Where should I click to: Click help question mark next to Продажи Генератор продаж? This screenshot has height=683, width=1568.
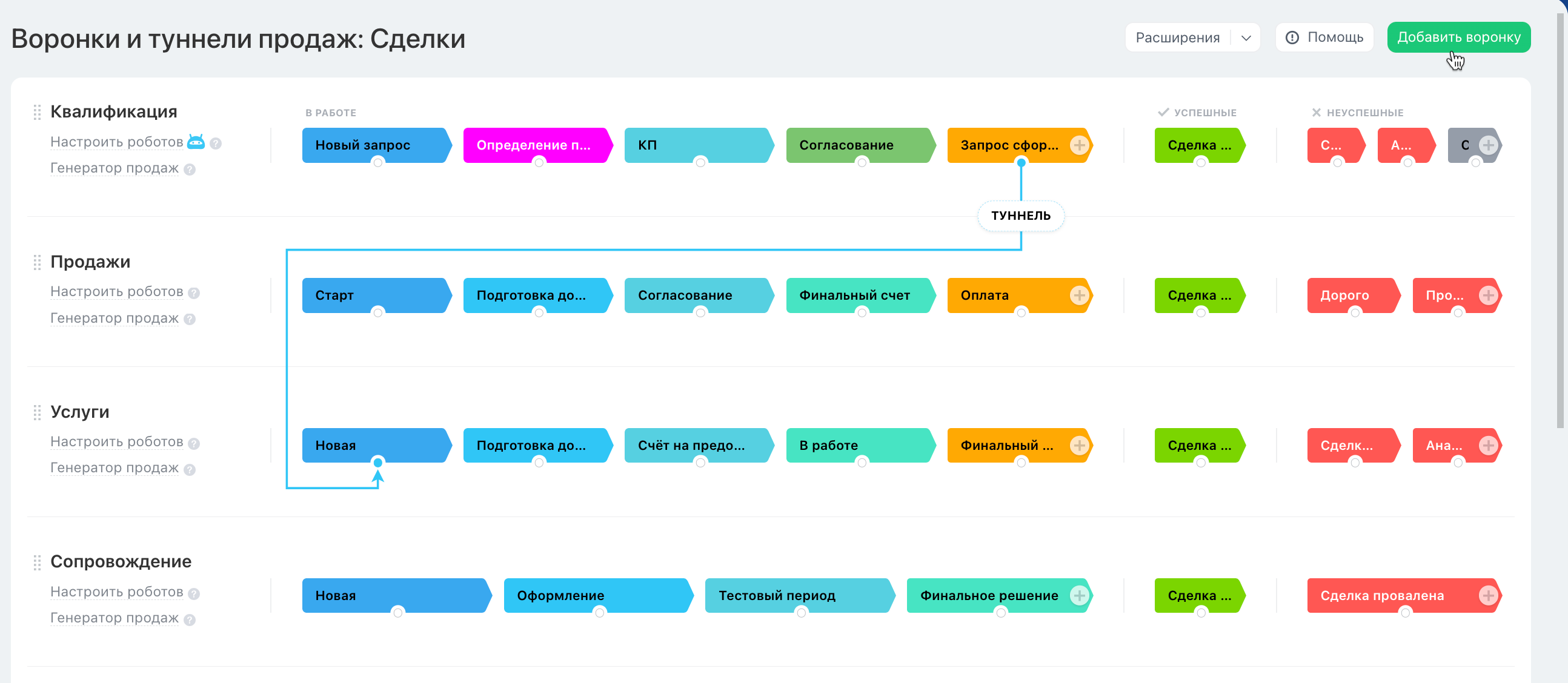click(190, 319)
